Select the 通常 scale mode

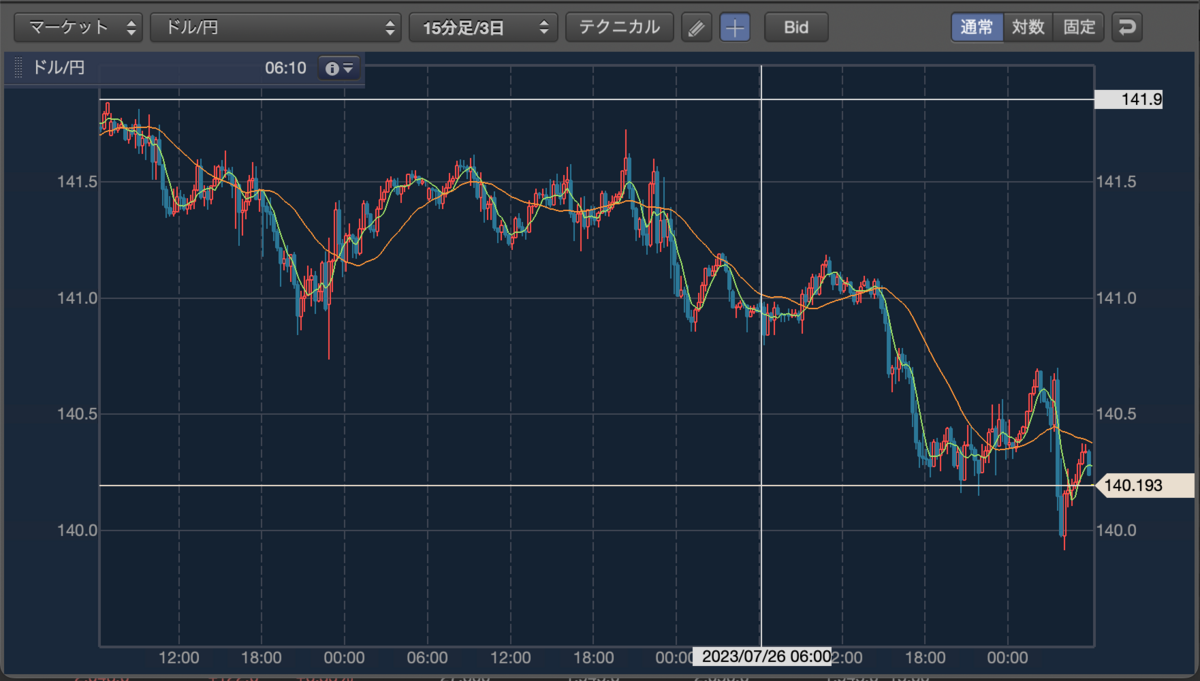tap(976, 27)
